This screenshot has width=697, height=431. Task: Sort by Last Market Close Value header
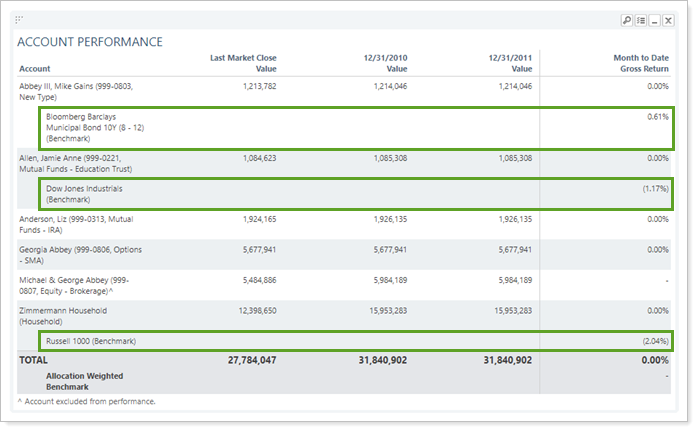click(x=243, y=64)
